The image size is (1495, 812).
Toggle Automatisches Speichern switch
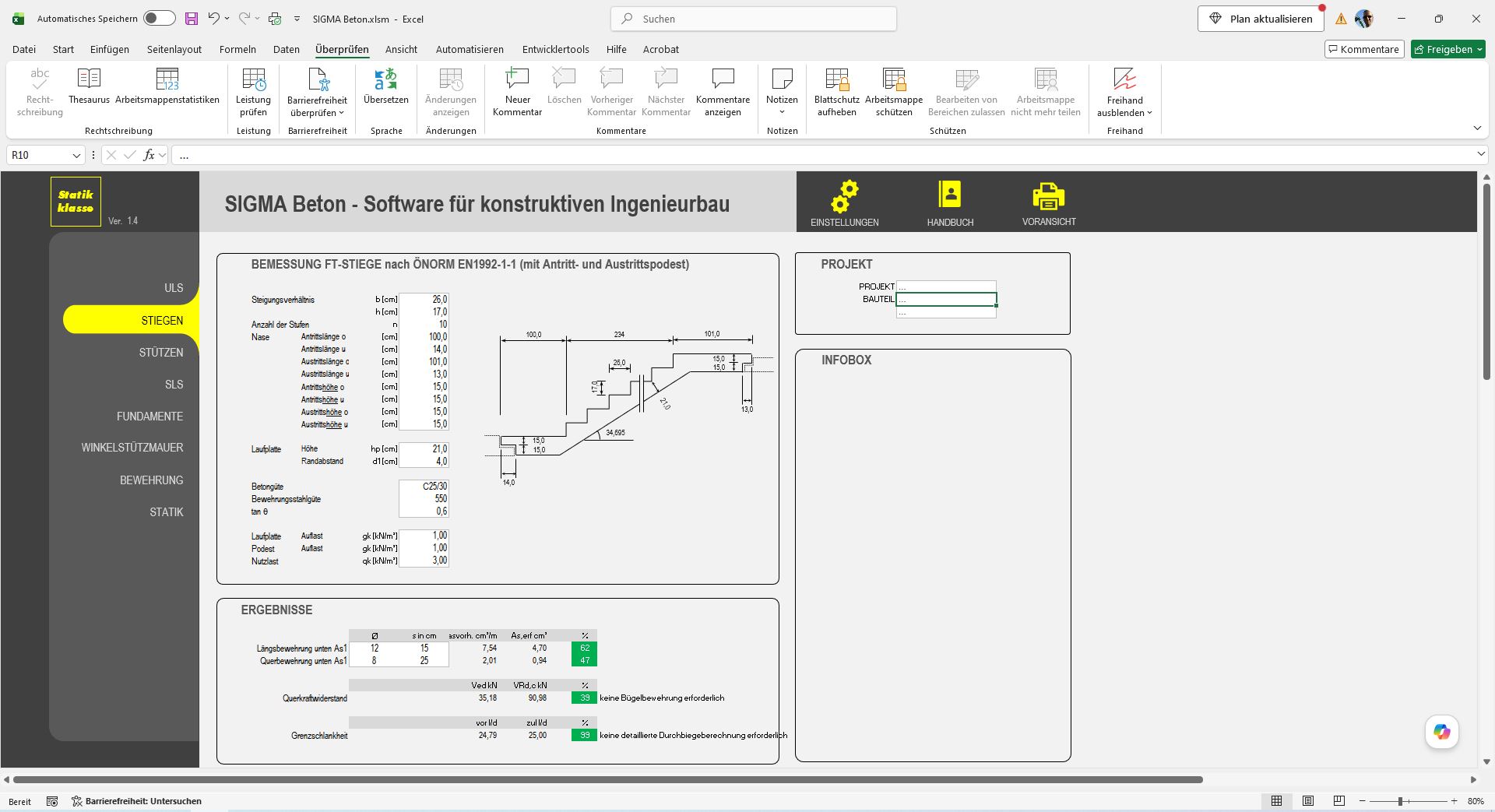click(160, 19)
